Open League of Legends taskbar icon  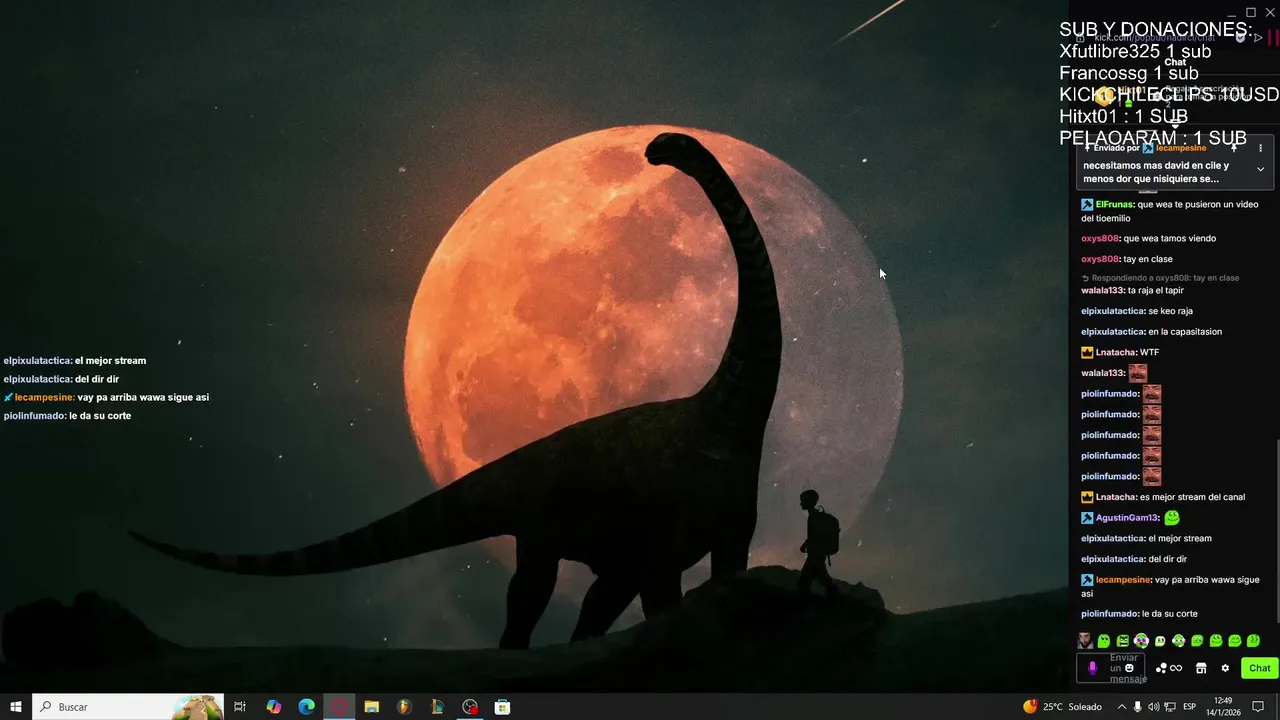tap(437, 707)
